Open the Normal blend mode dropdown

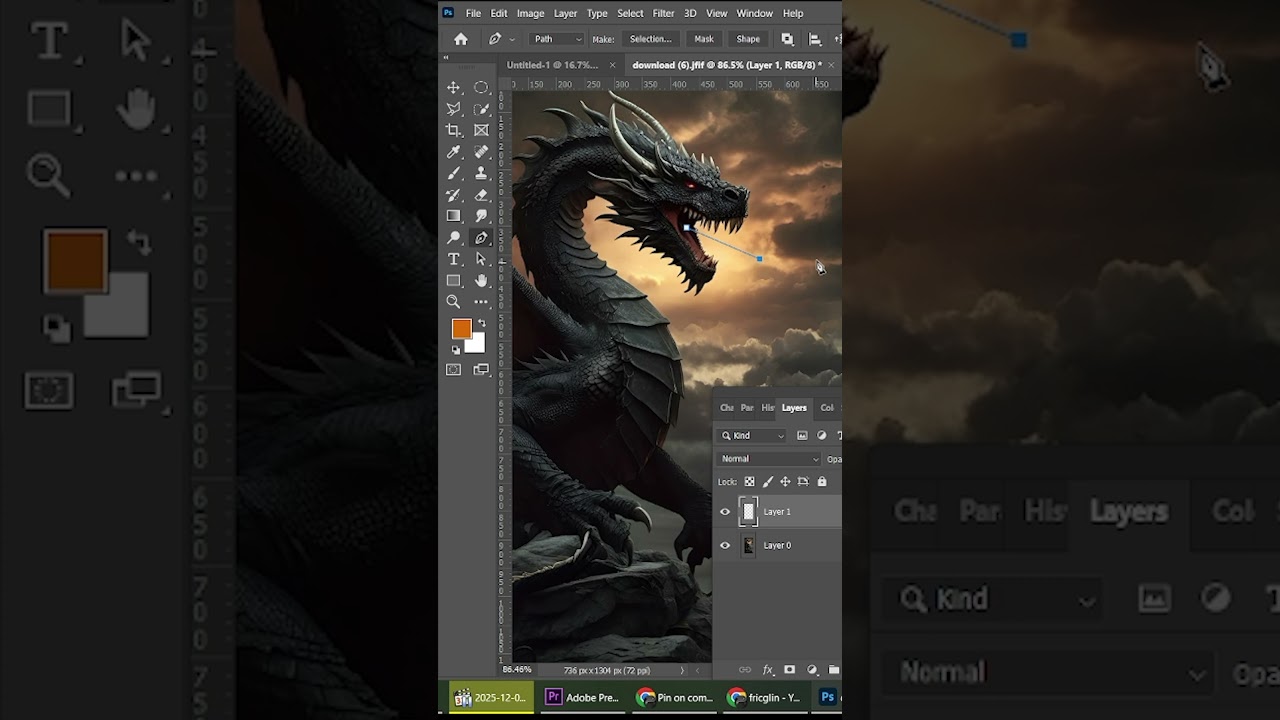(769, 459)
